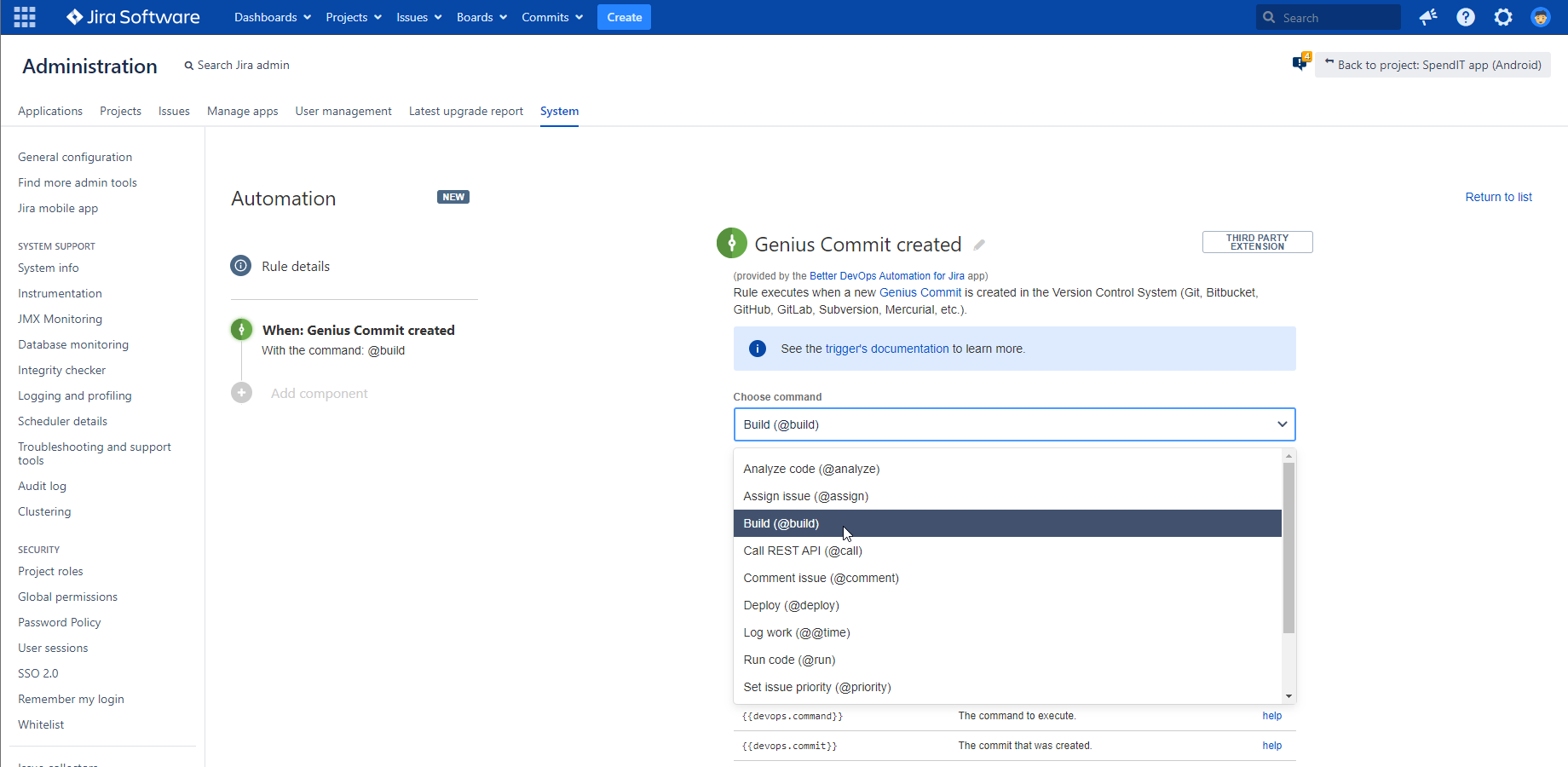This screenshot has width=1568, height=767.
Task: Click the Return to list link
Action: click(x=1498, y=197)
